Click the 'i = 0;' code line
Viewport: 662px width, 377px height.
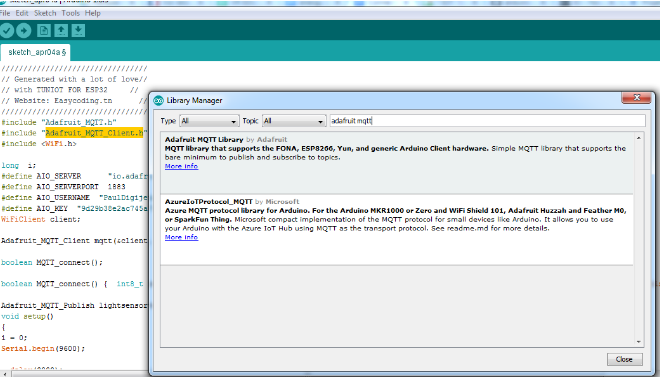14,338
